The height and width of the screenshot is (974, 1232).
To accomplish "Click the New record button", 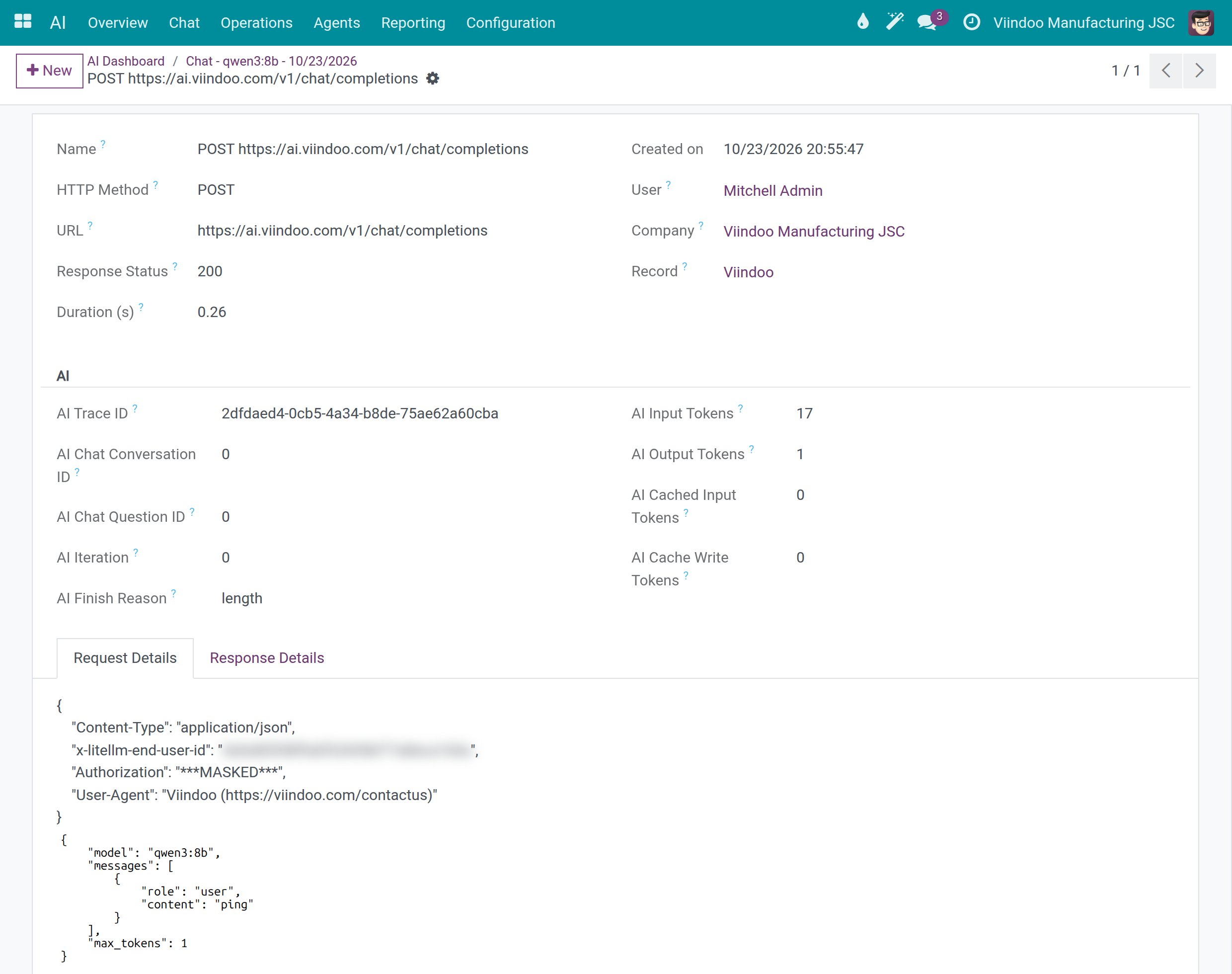I will (x=50, y=70).
